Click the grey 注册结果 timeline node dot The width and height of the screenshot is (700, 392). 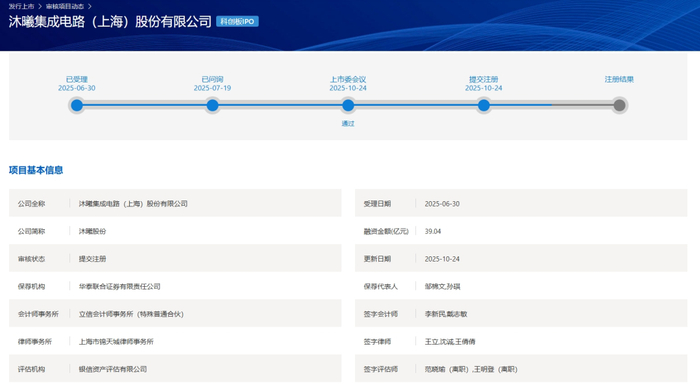[619, 105]
